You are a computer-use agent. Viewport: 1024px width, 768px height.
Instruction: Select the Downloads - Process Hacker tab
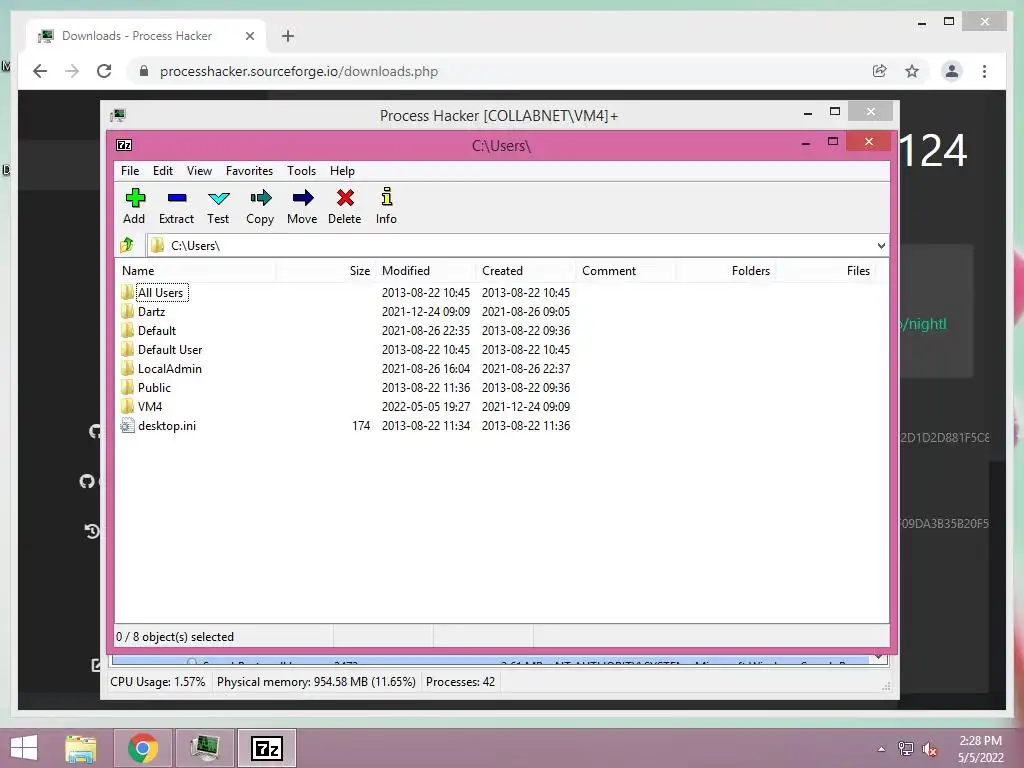click(146, 36)
